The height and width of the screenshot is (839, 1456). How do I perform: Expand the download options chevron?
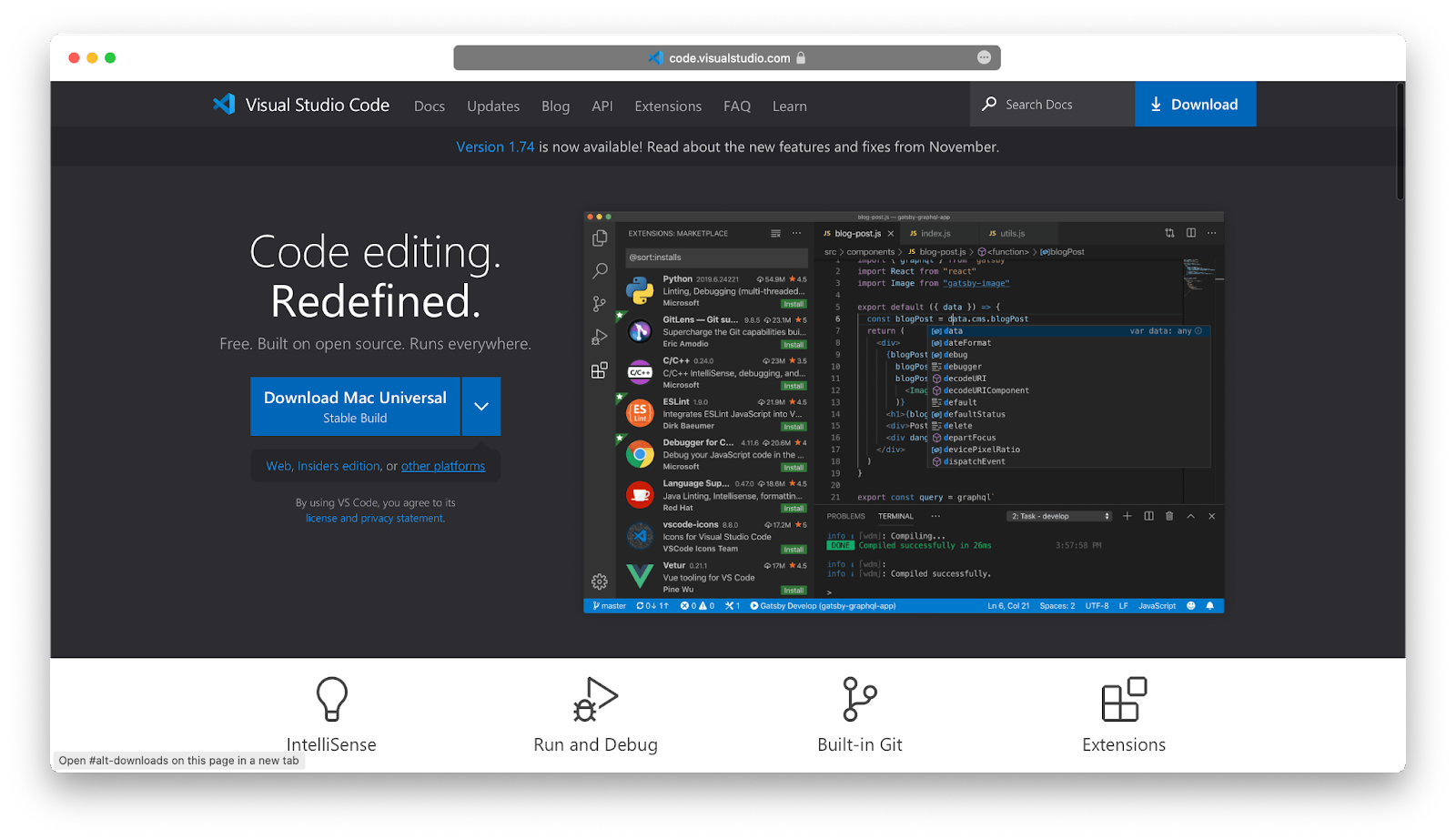point(481,407)
